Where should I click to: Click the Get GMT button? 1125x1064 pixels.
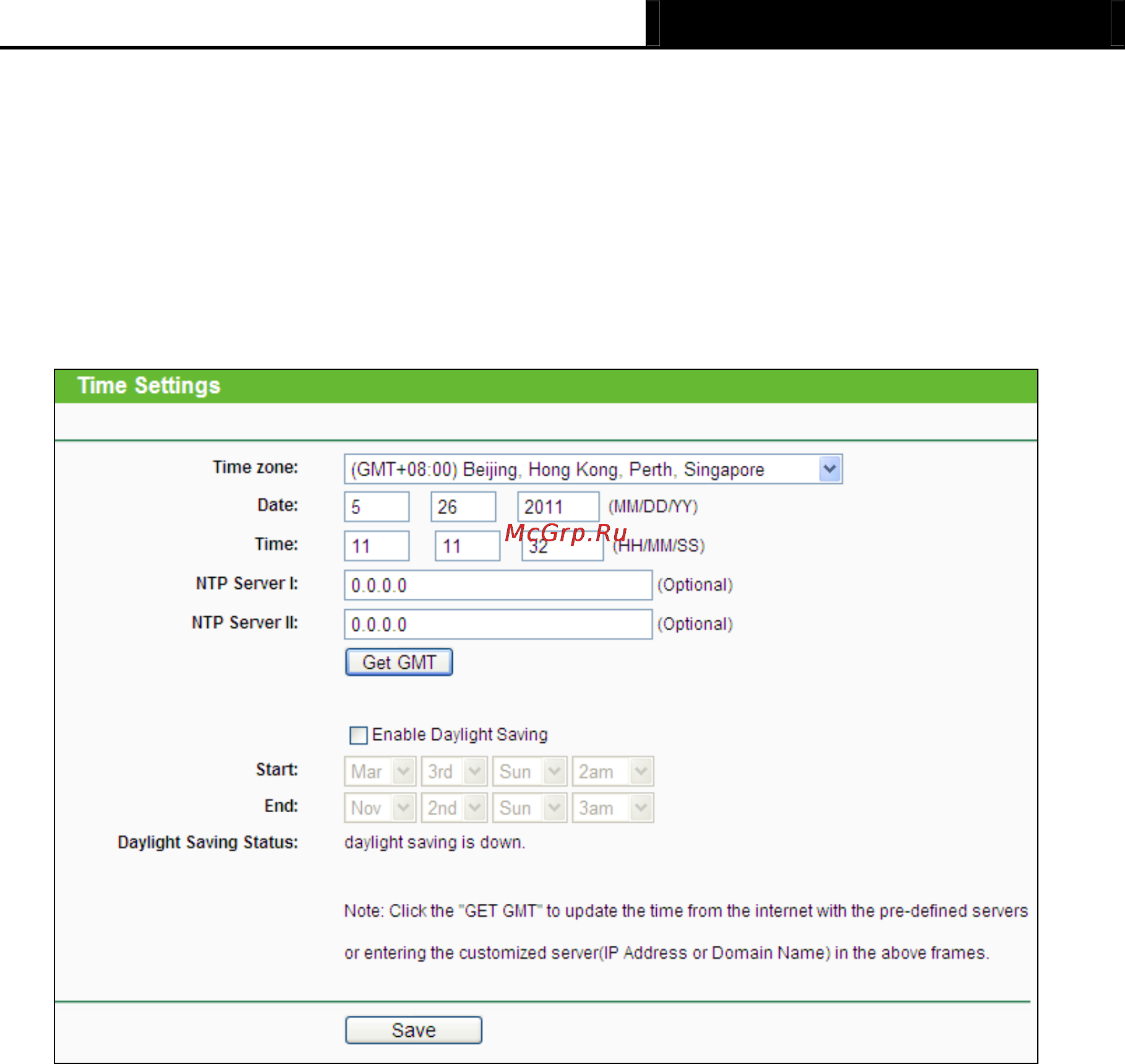(399, 663)
